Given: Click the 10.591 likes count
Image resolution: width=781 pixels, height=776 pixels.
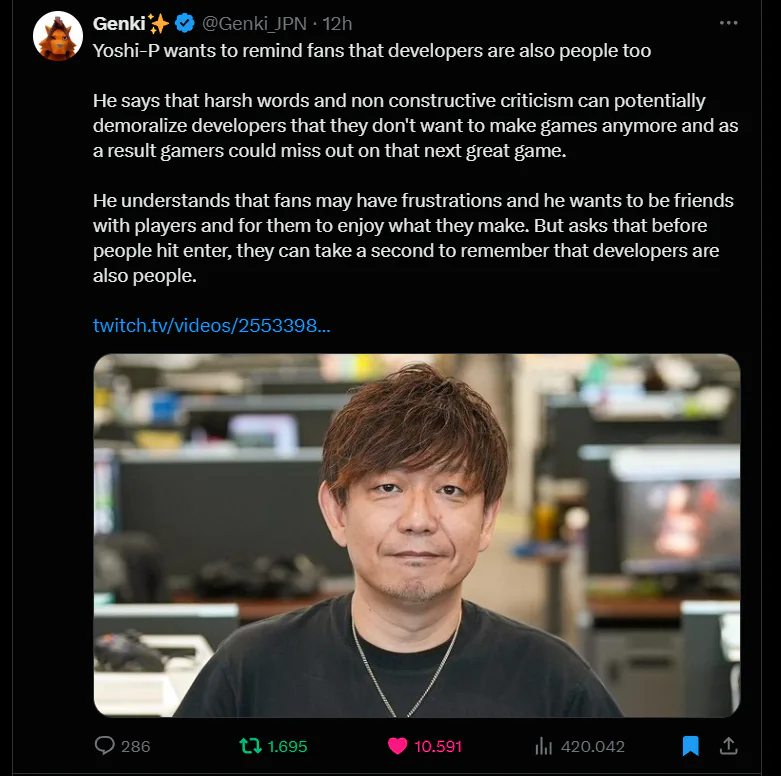Looking at the screenshot, I should click(438, 746).
